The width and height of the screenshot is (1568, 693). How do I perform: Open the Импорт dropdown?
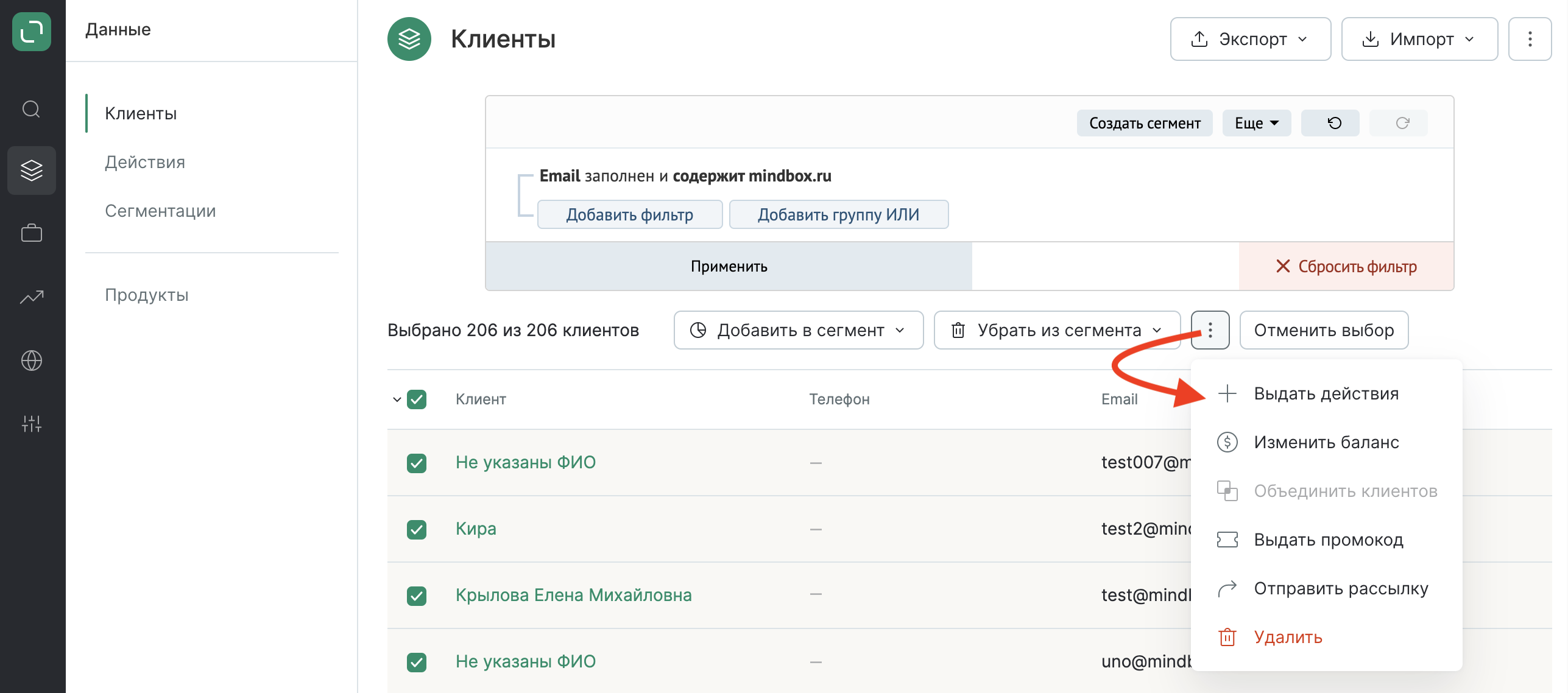point(1419,39)
